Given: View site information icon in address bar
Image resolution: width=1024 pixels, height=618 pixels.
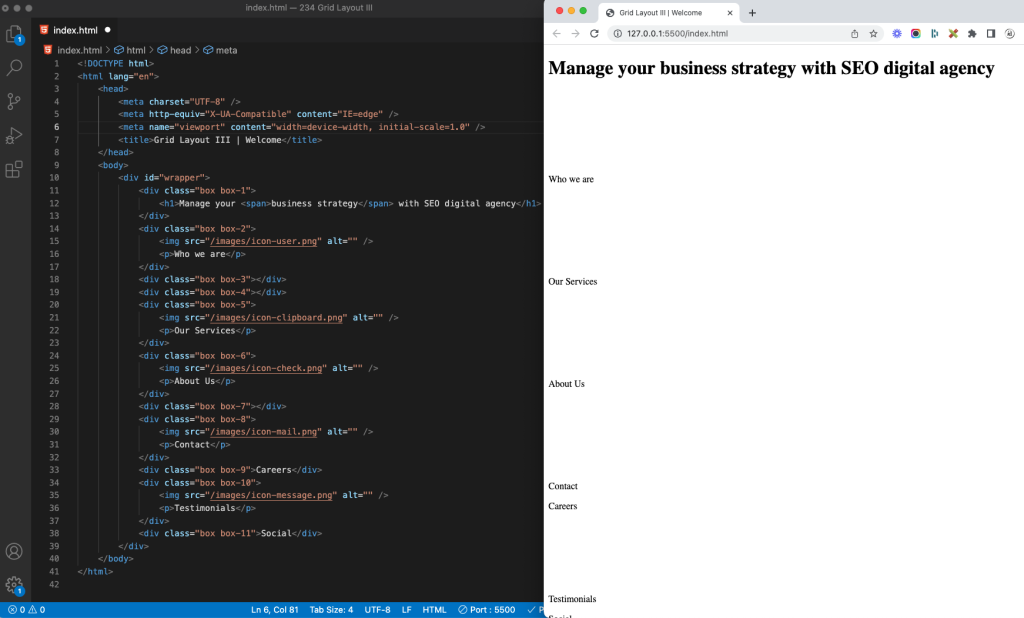Looking at the screenshot, I should click(617, 33).
